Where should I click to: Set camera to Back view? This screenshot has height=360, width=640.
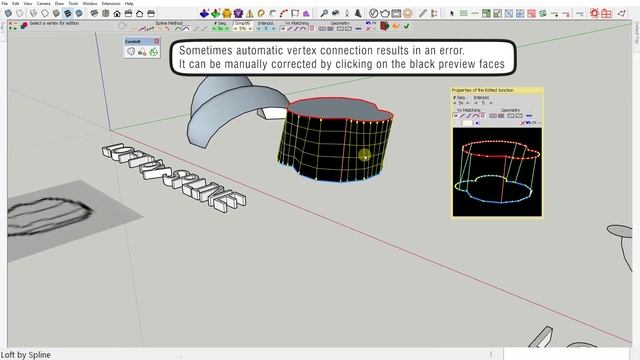tap(140, 14)
